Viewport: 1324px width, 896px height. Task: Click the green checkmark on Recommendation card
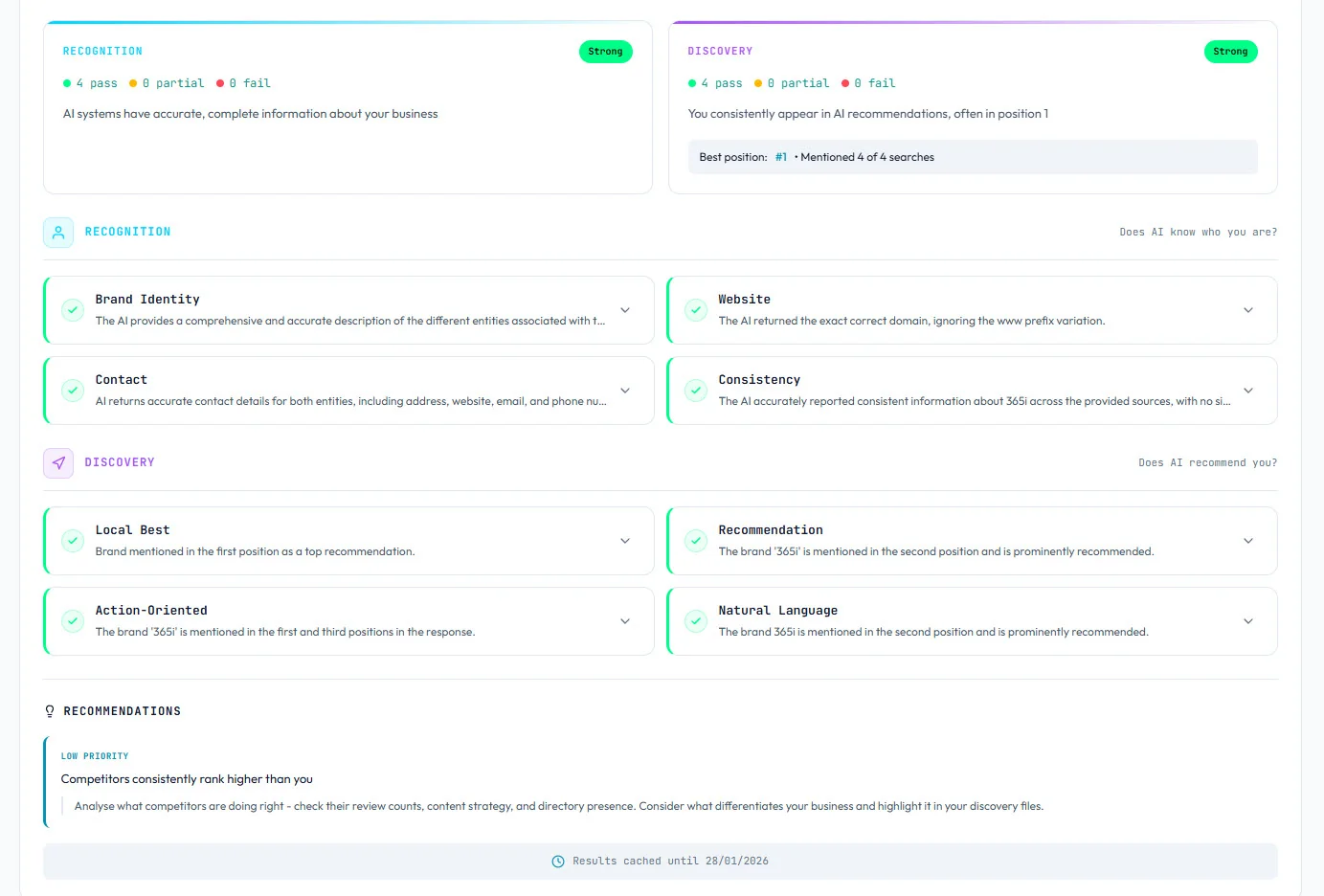(696, 541)
